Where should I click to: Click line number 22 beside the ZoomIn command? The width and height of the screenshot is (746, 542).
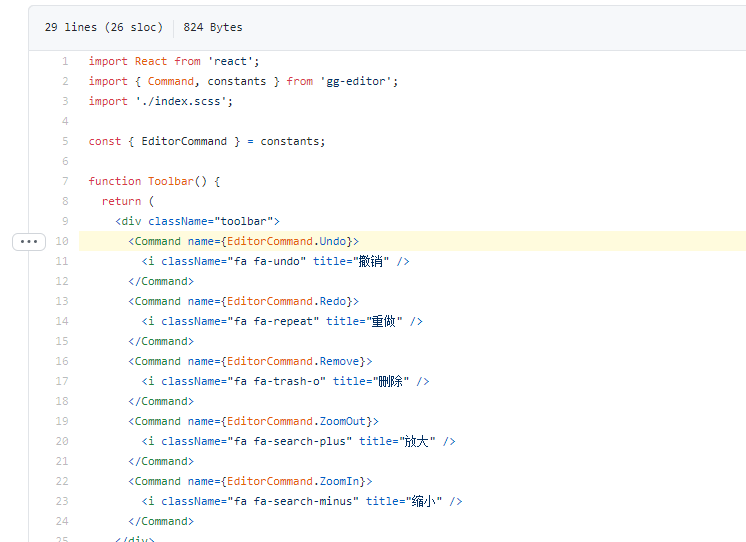pyautogui.click(x=62, y=481)
